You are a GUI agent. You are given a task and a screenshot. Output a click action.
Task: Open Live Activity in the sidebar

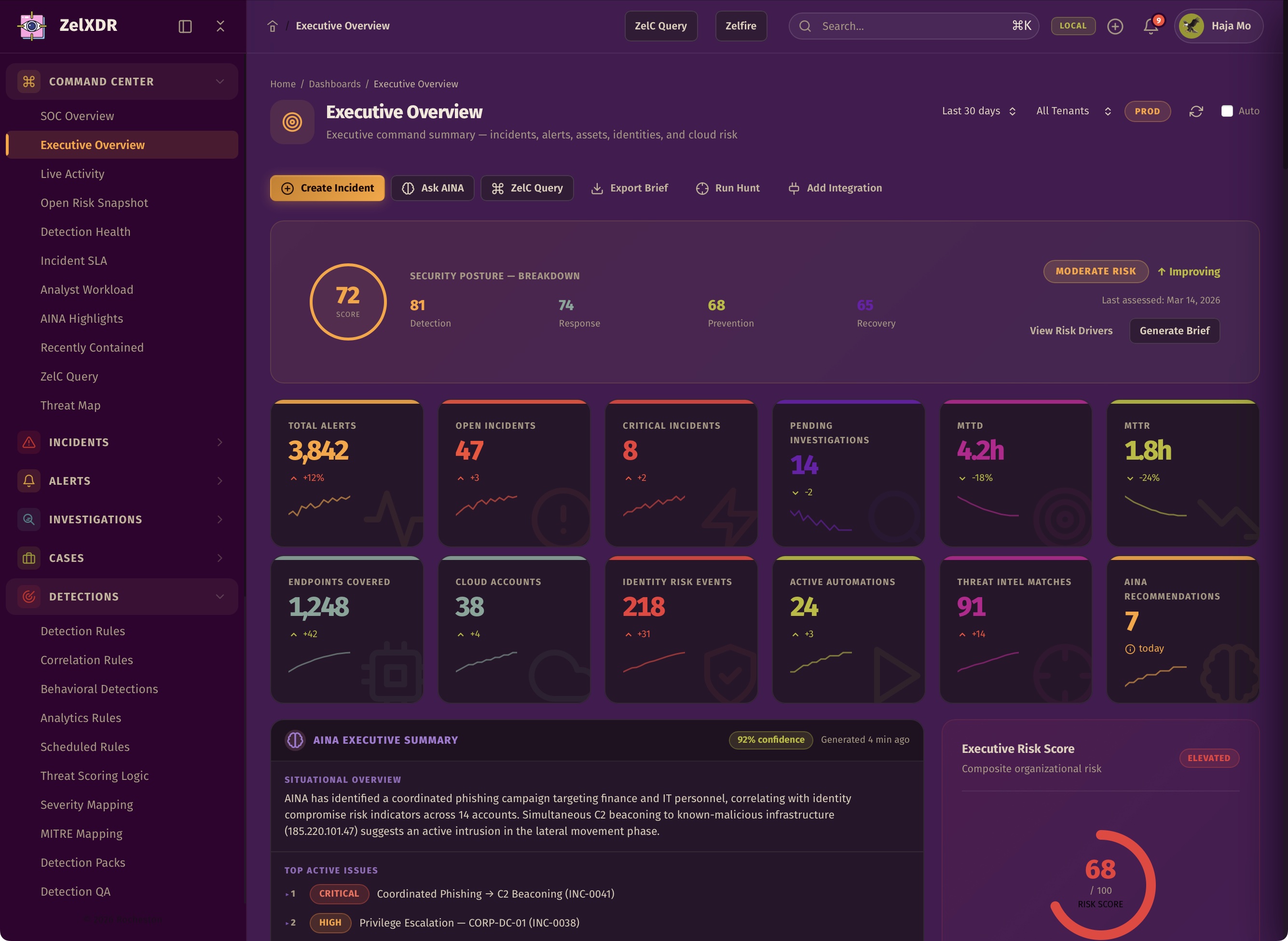click(72, 174)
